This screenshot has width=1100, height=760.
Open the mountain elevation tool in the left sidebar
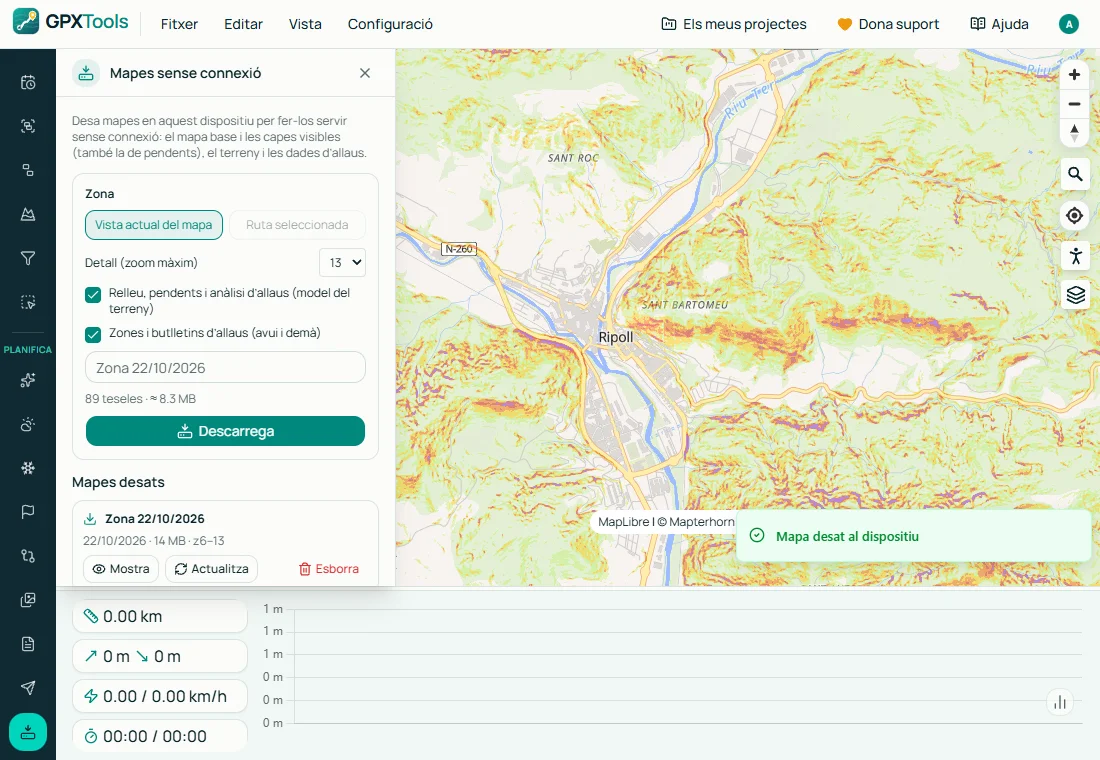tap(28, 214)
